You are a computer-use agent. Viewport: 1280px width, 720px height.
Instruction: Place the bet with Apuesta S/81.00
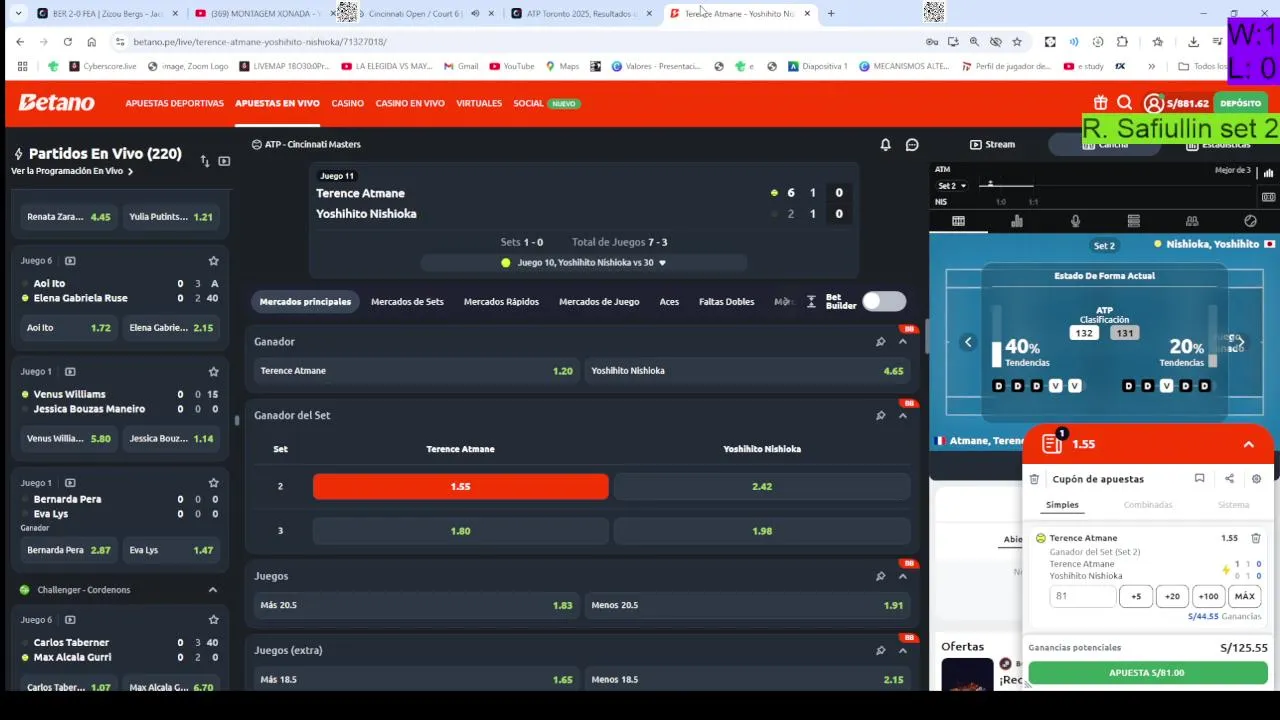1147,673
